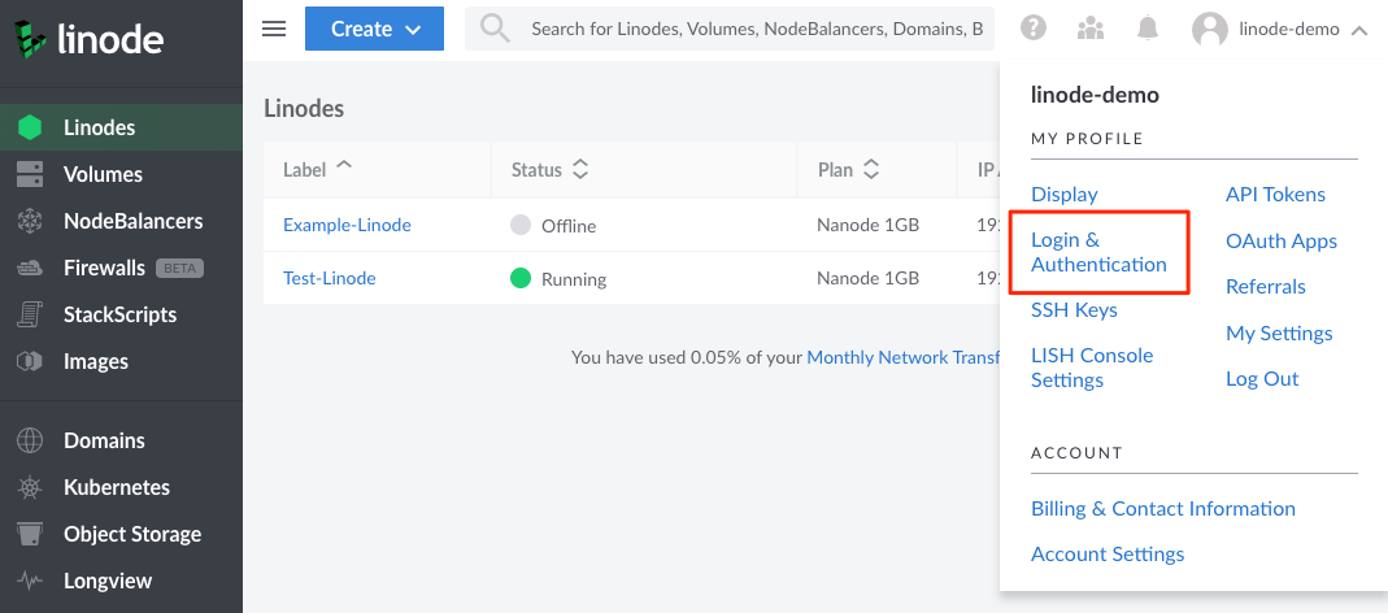Viewport: 1388px width, 613px height.
Task: Open the help question mark icon
Action: click(x=1033, y=29)
